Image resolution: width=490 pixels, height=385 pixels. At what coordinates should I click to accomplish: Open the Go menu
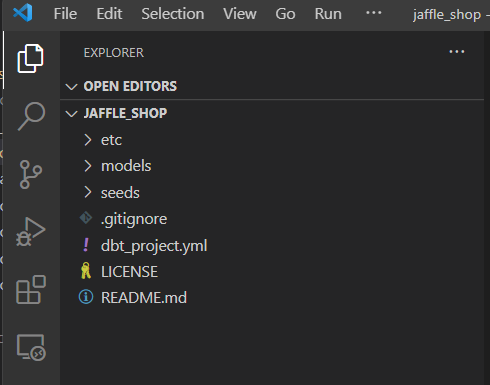(x=285, y=14)
